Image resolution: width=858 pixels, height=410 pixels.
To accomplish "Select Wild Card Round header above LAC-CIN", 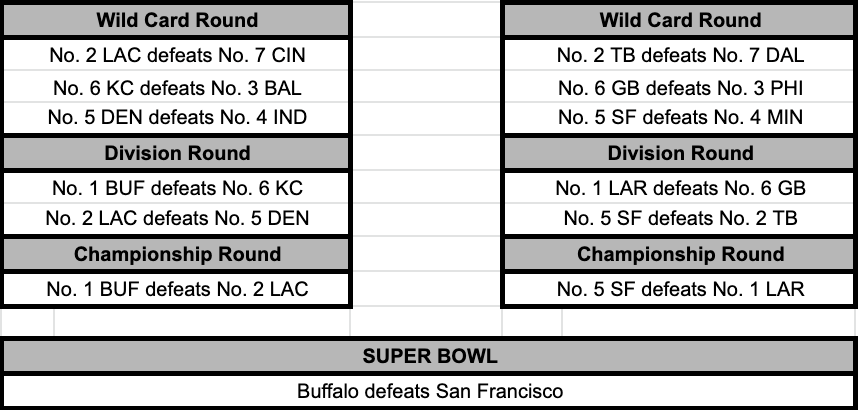I will point(177,20).
